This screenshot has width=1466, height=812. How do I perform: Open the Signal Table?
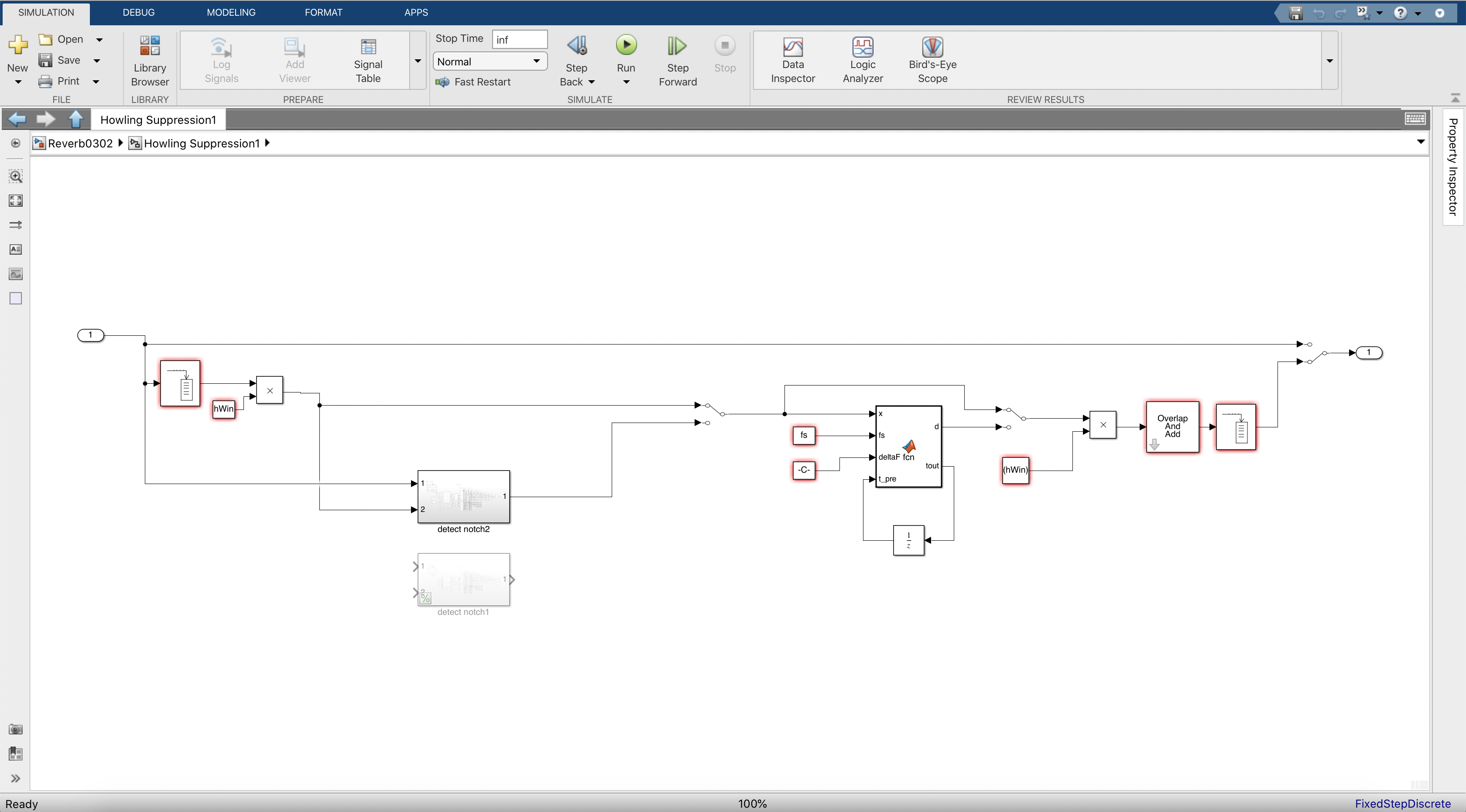point(368,60)
